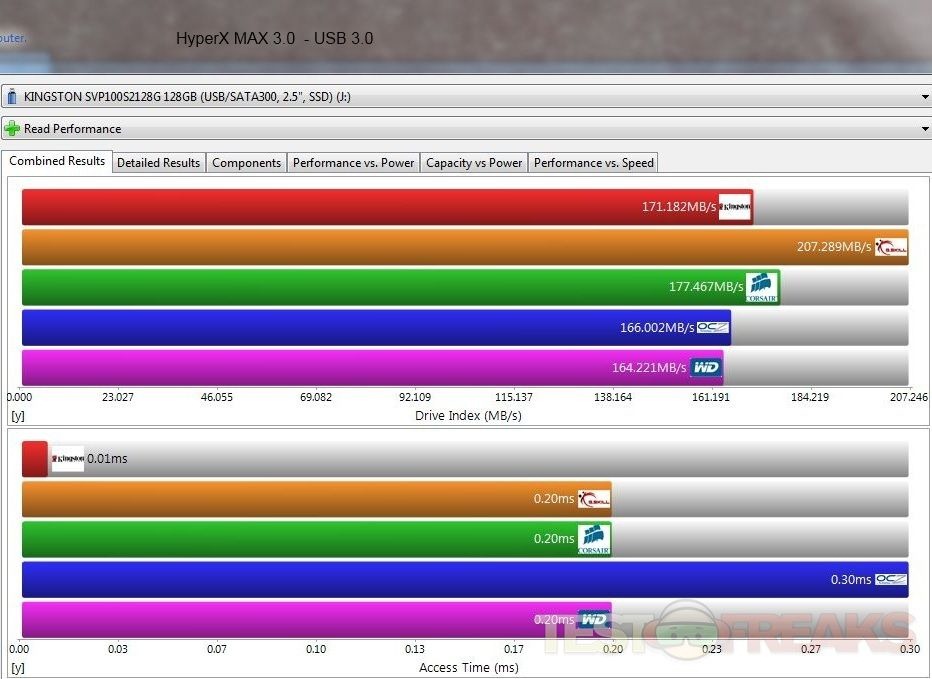Click the [y] label under Drive Index chart
The height and width of the screenshot is (679, 932).
(17, 415)
